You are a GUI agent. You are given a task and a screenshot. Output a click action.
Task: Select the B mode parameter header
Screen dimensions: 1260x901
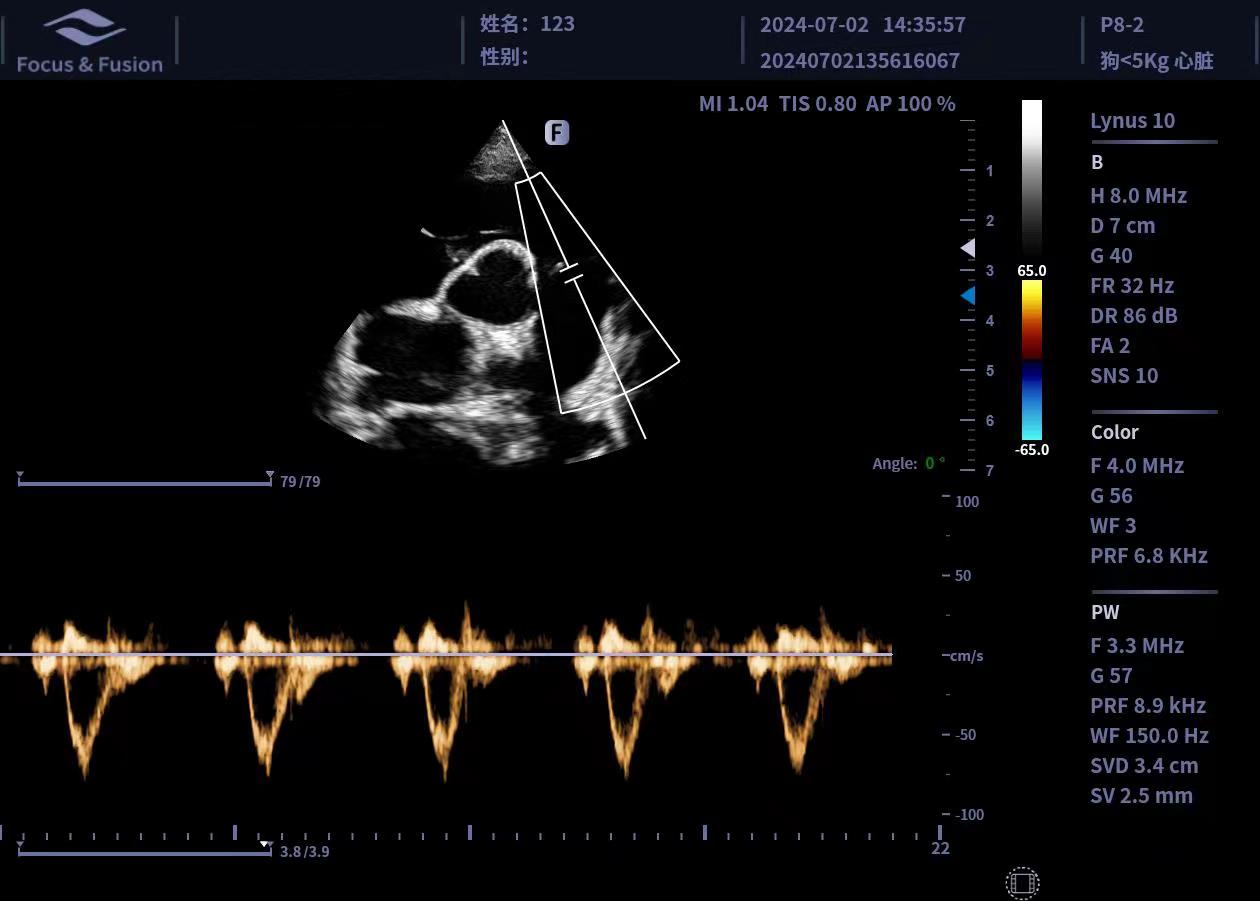(1097, 162)
